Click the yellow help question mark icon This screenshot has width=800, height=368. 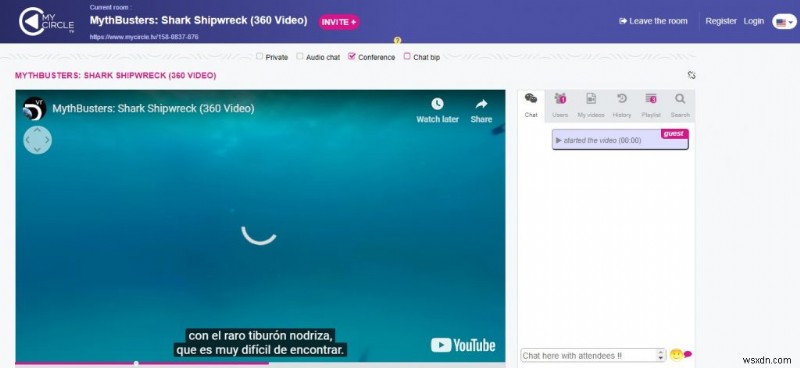coord(397,40)
